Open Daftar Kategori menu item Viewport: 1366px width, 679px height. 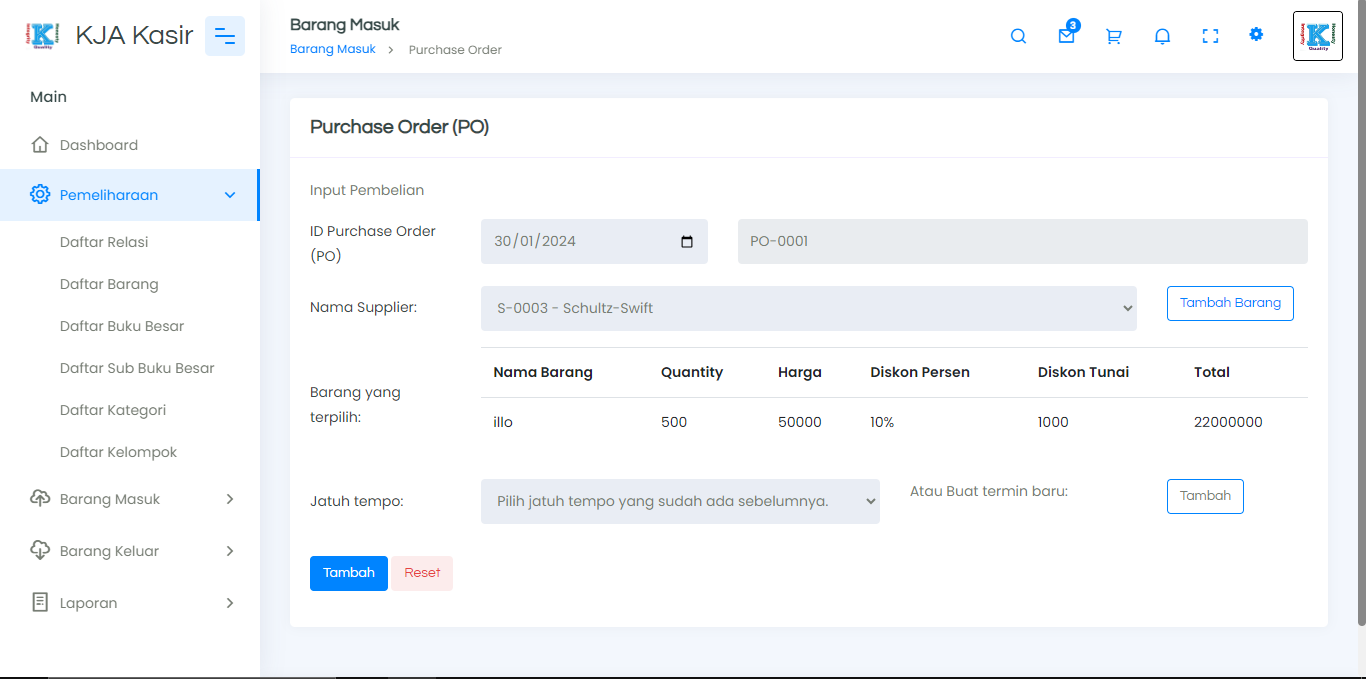(113, 410)
